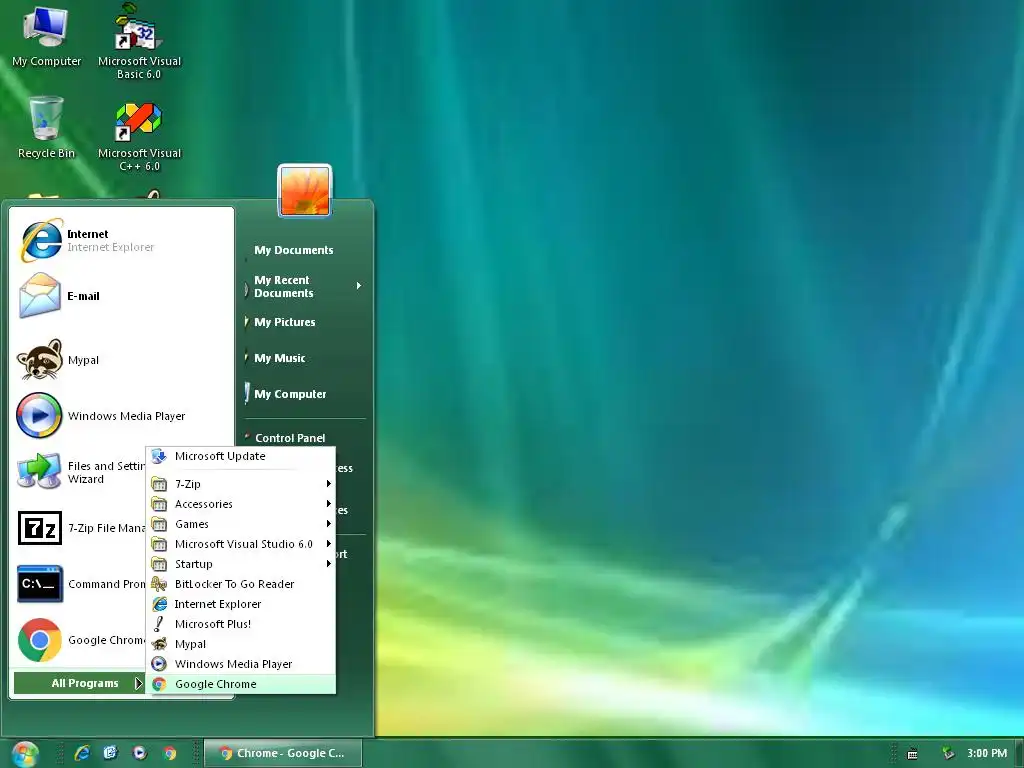
Task: Launch Chrome from quick launch bar
Action: coord(170,753)
